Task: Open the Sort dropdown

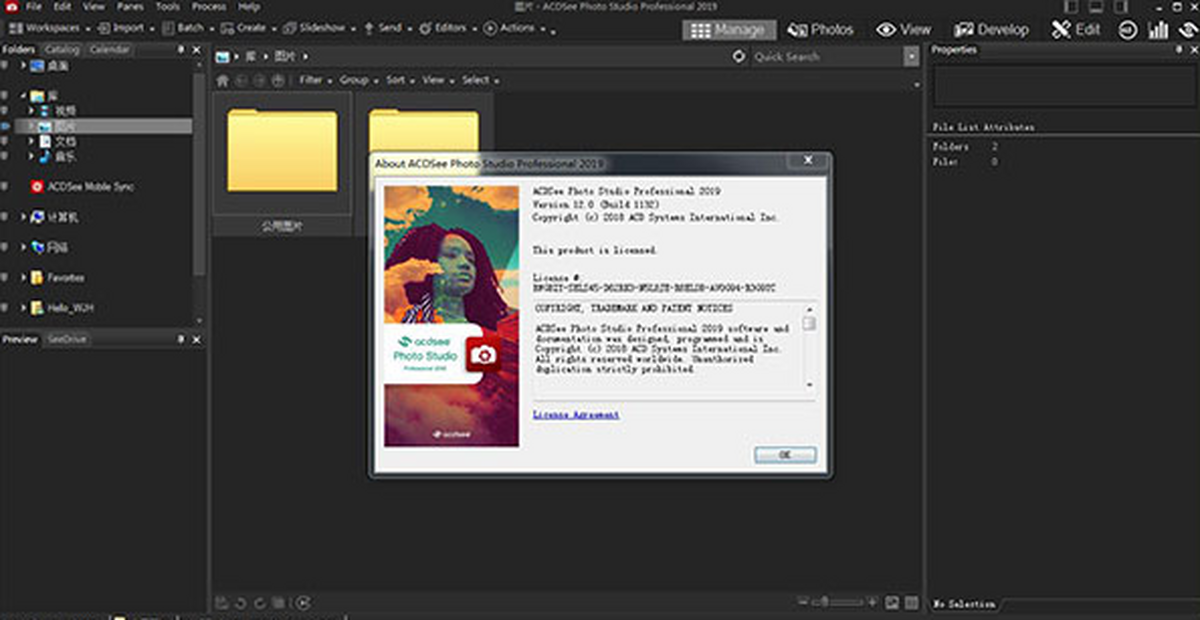Action: point(400,80)
